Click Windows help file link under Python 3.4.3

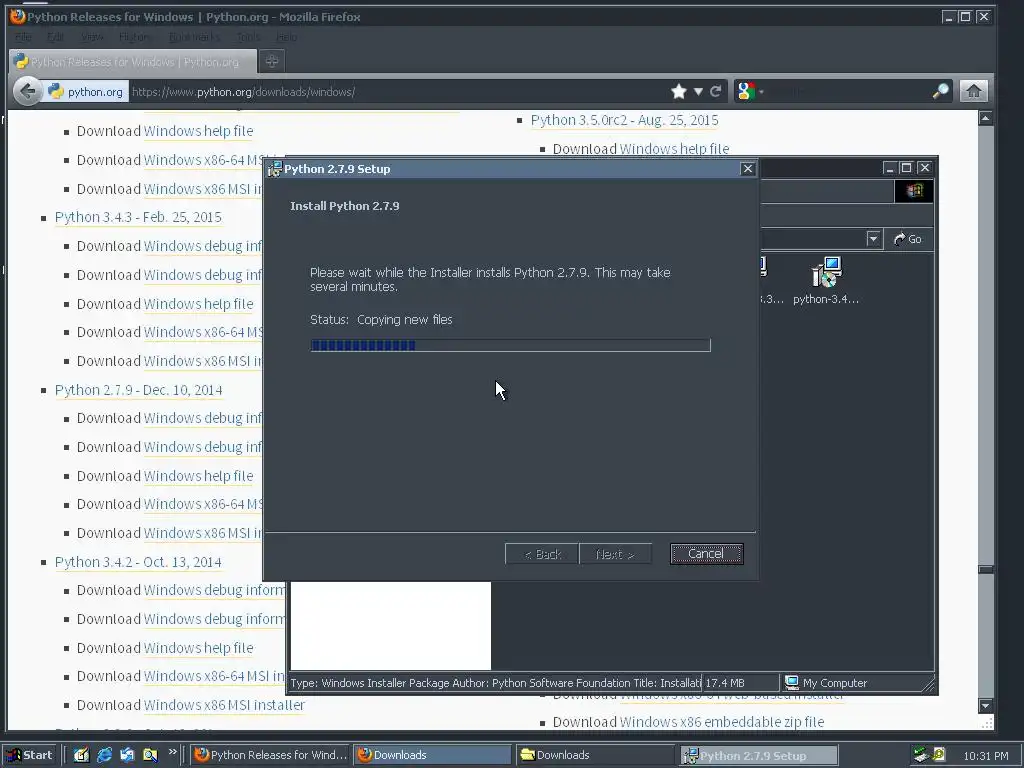click(x=199, y=304)
